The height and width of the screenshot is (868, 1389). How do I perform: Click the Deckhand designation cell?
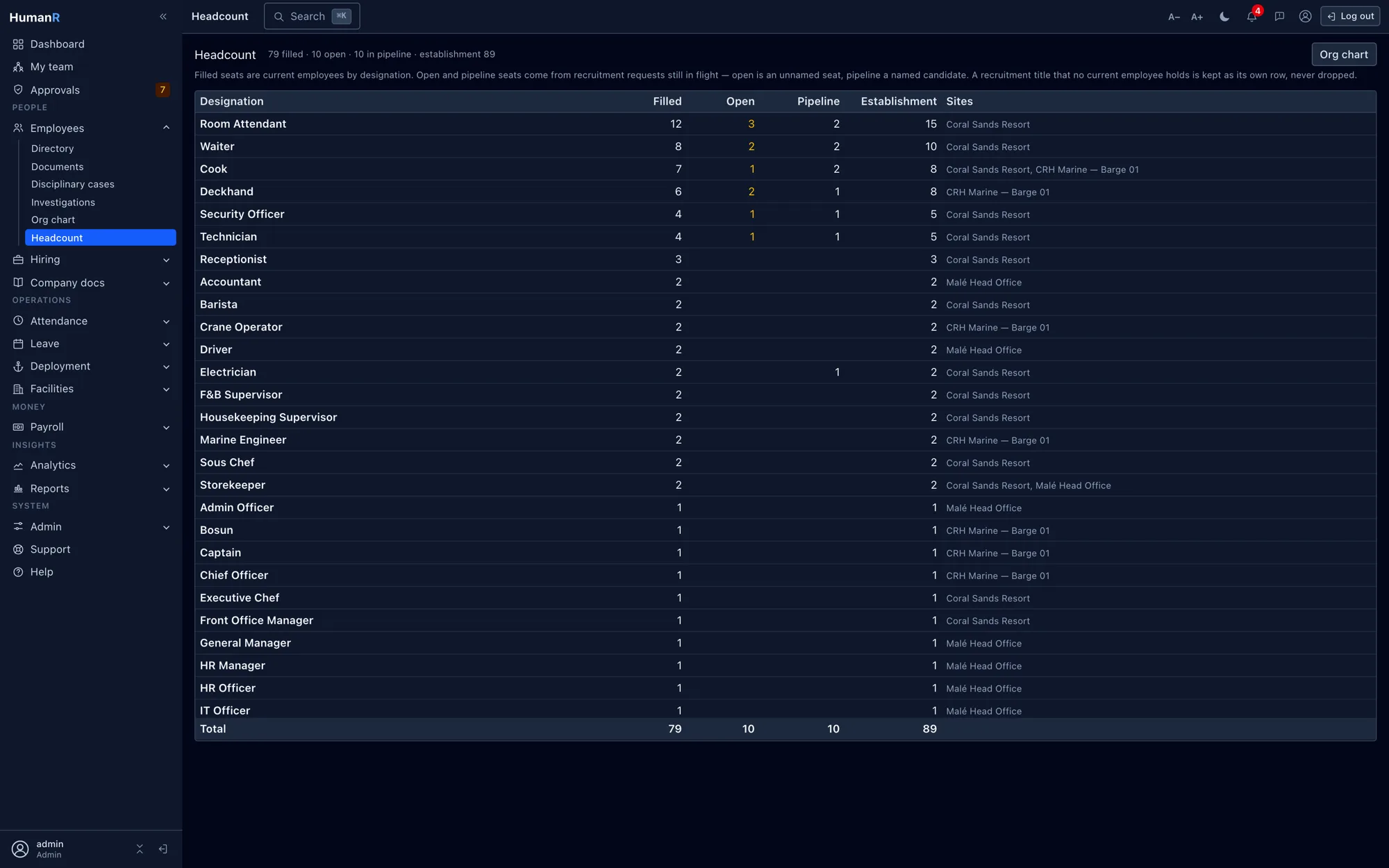[226, 192]
